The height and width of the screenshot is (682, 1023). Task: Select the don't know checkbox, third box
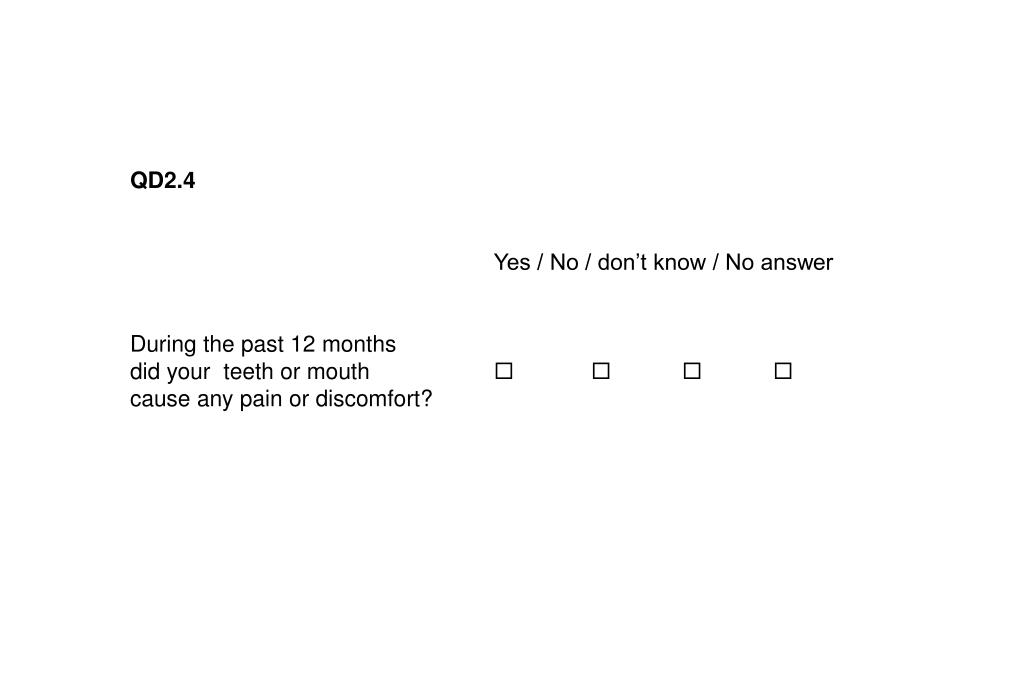[x=692, y=371]
